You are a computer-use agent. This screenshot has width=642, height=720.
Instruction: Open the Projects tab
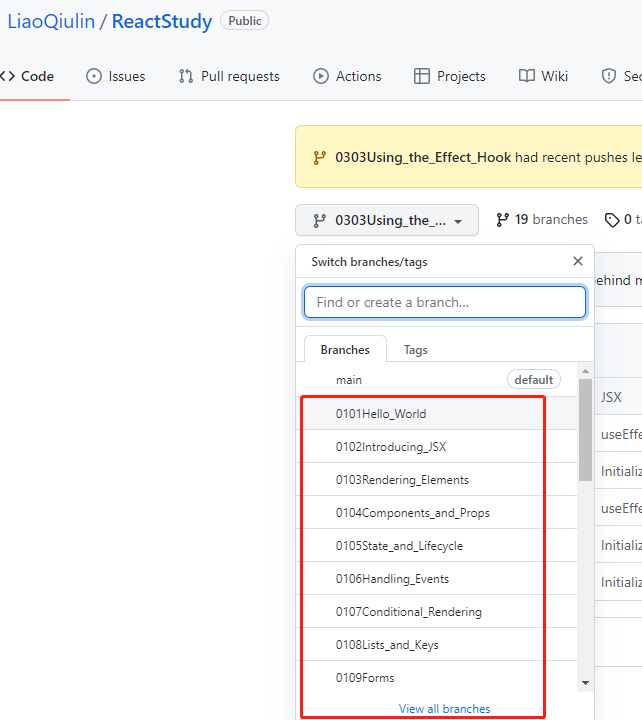pos(449,76)
